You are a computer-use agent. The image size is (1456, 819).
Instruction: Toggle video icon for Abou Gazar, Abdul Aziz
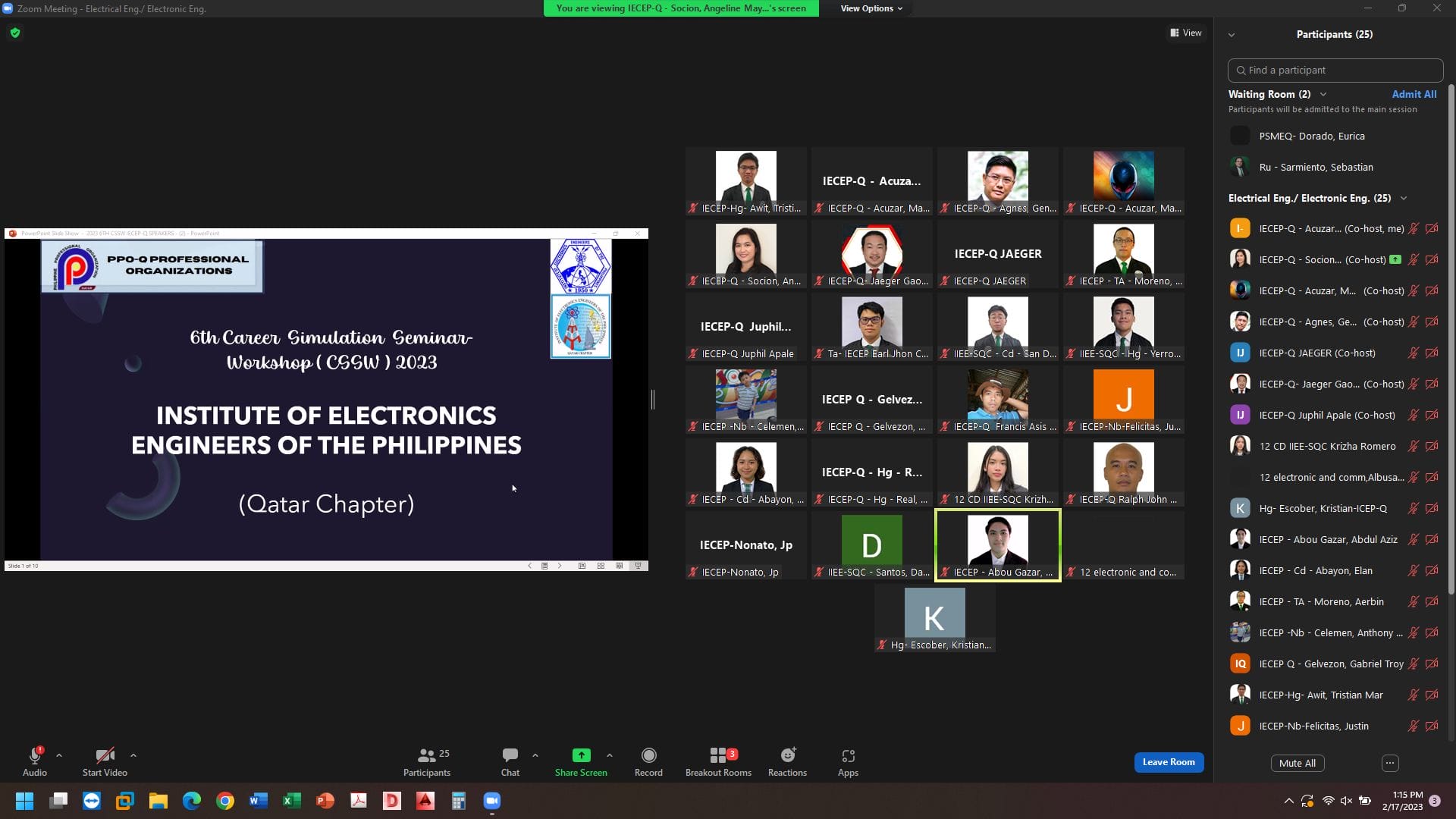click(x=1432, y=539)
